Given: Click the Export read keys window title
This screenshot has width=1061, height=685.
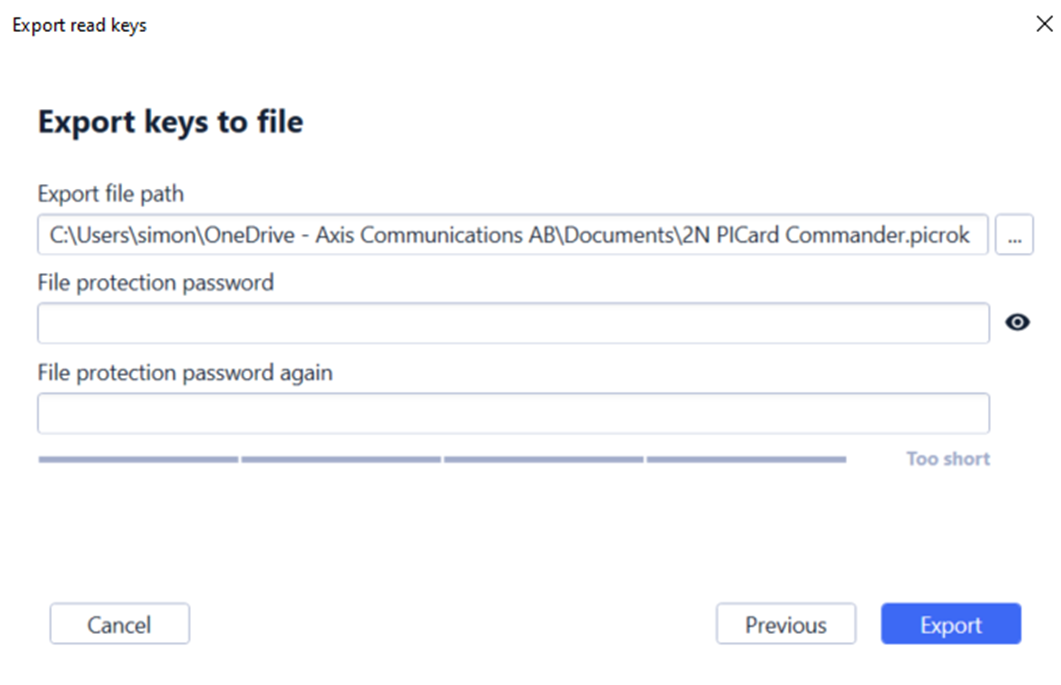Looking at the screenshot, I should pyautogui.click(x=79, y=25).
